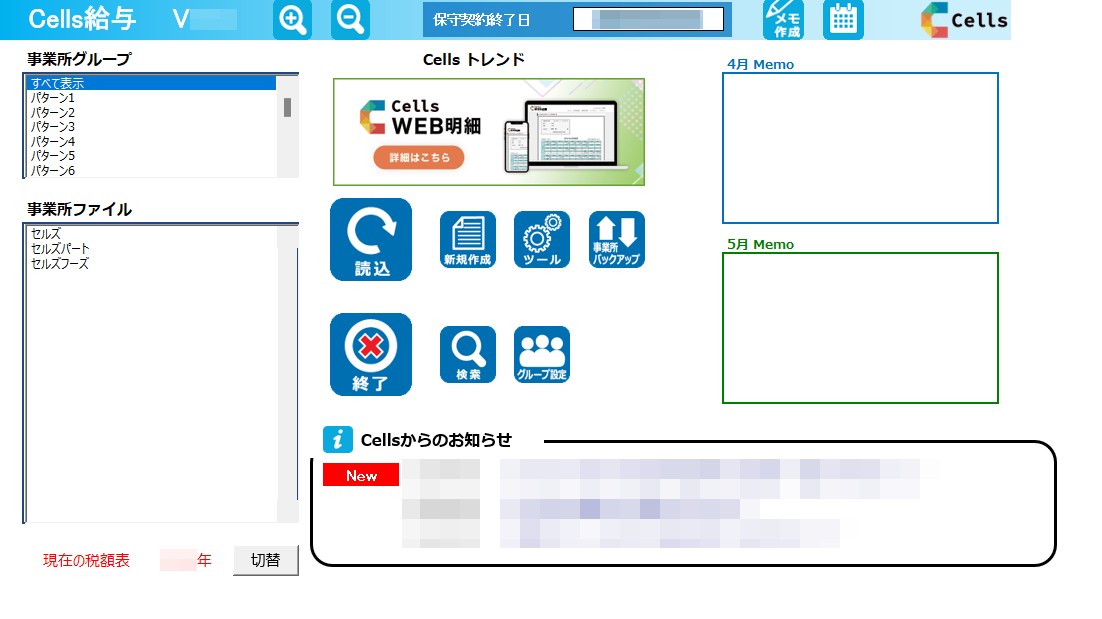Click the zoom out magnifier icon
Image resolution: width=1102 pixels, height=619 pixels.
tap(350, 20)
